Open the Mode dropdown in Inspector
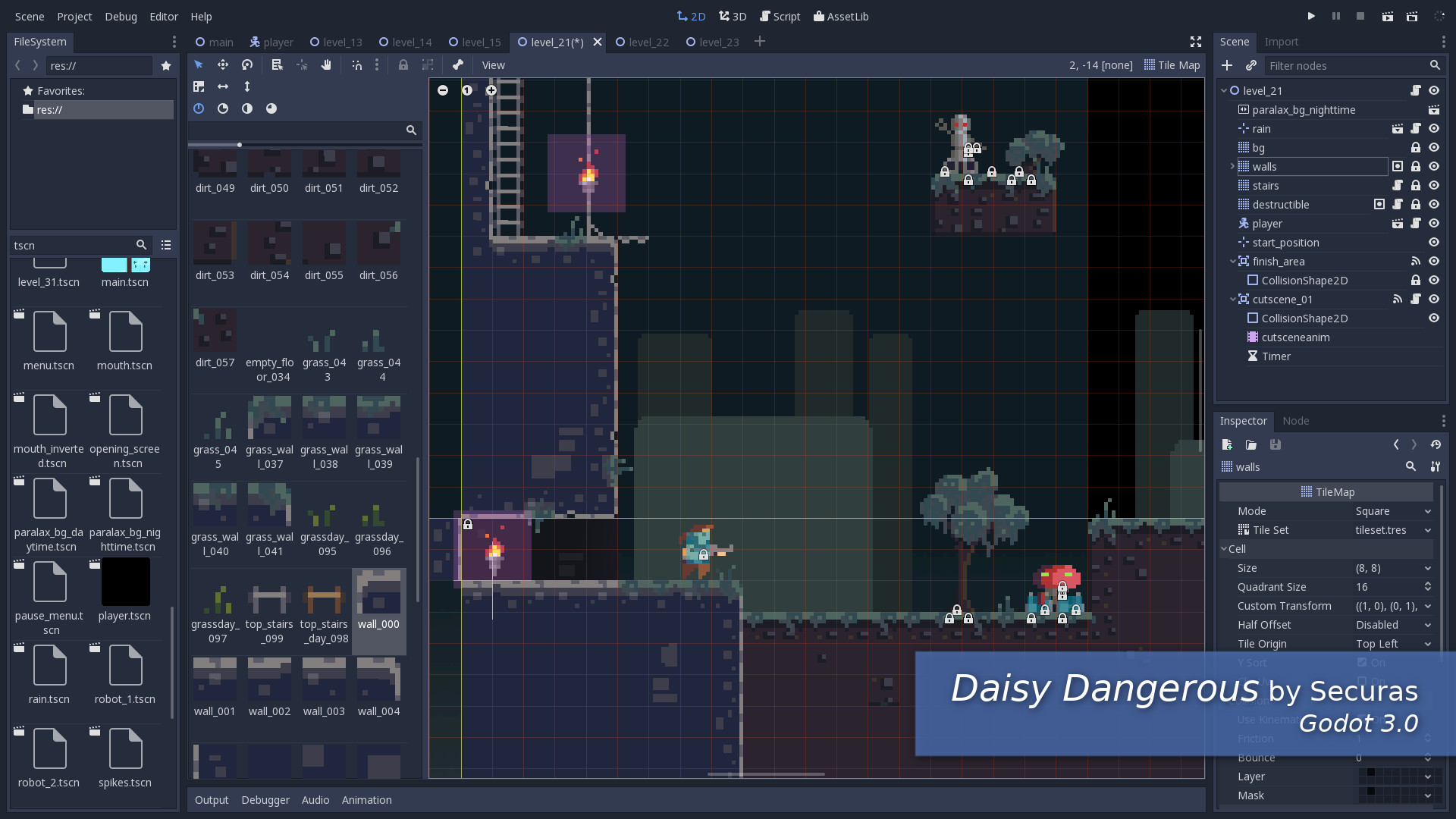 coord(1390,511)
